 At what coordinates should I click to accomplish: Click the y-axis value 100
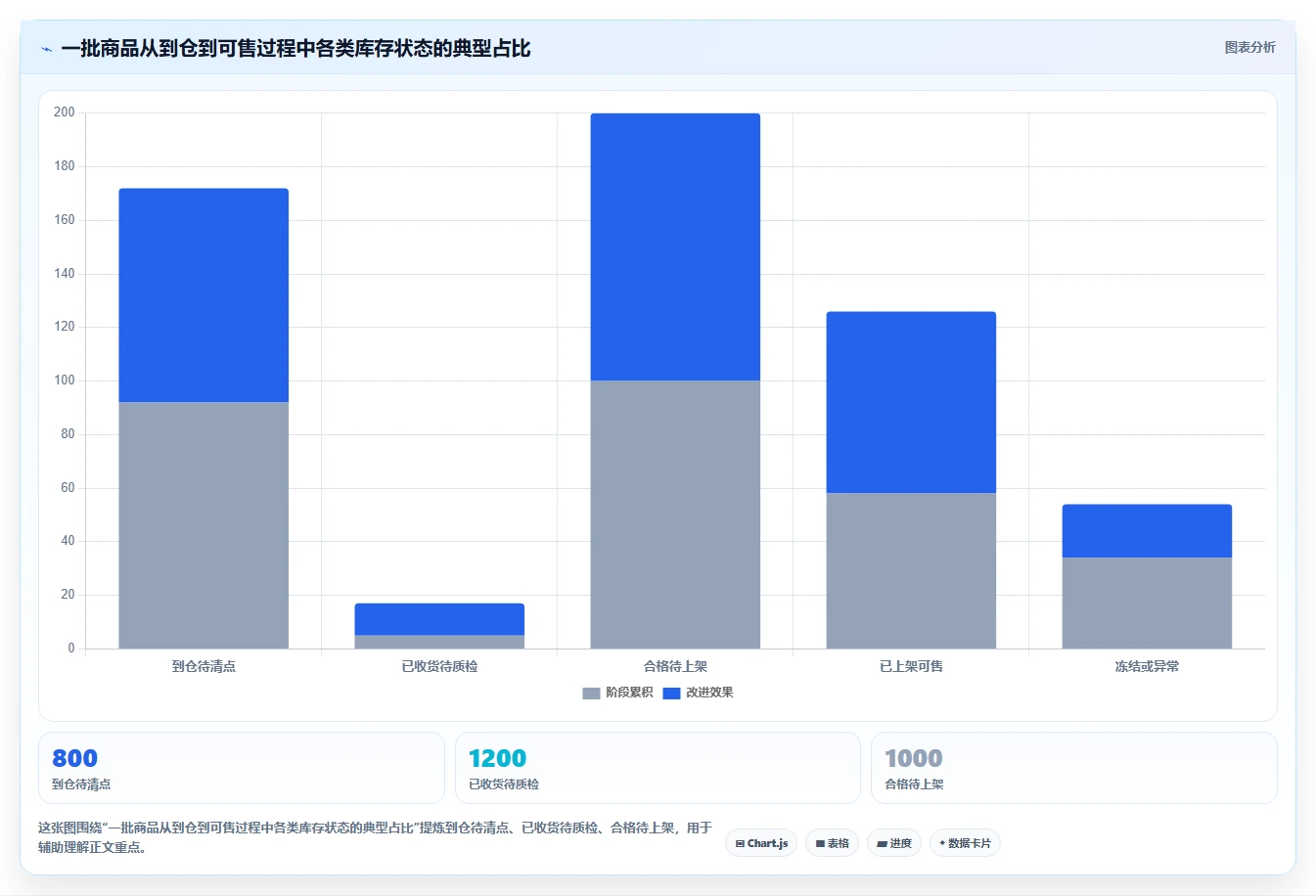65,381
